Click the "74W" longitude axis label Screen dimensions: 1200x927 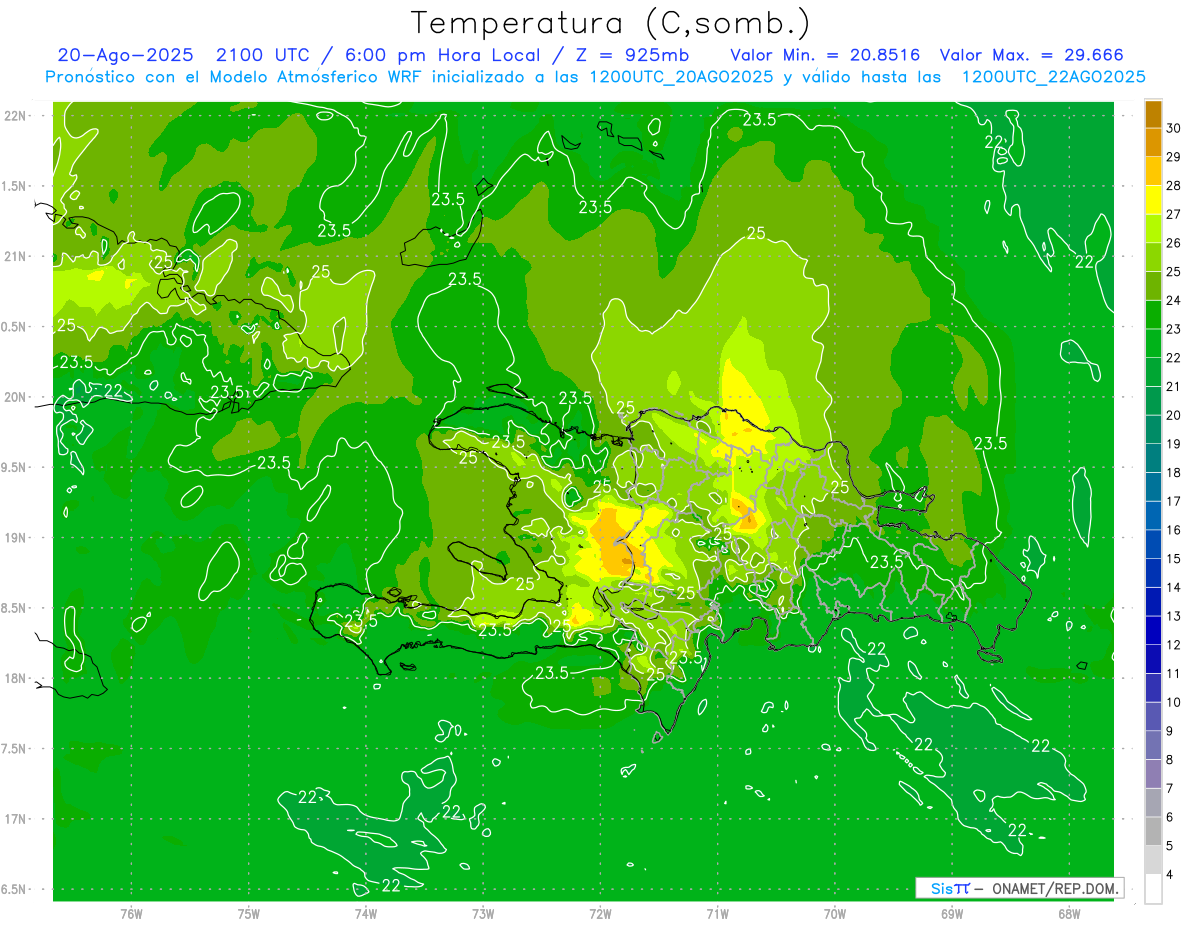[366, 913]
